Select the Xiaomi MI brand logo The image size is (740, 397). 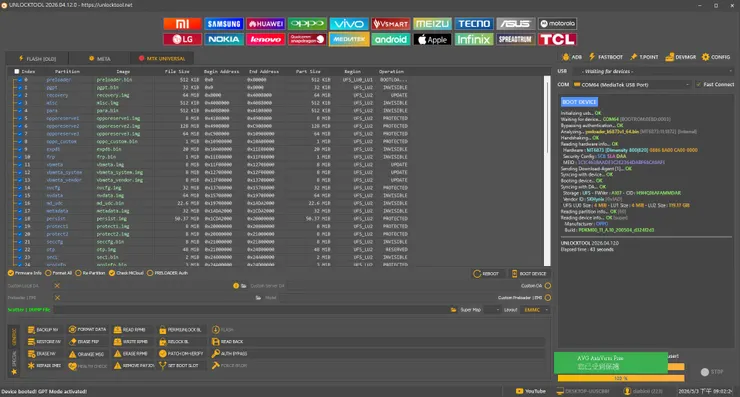pyautogui.click(x=183, y=24)
